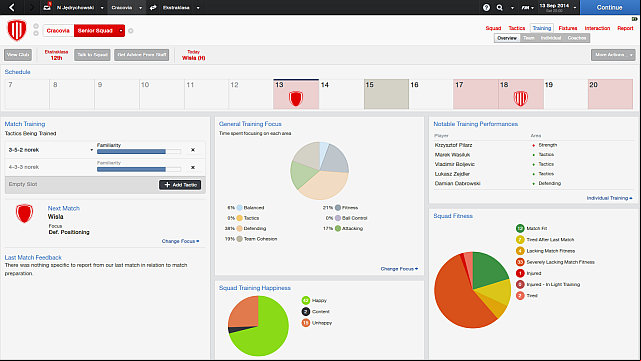Click the Injured count badge
This screenshot has width=641, height=361.
(520, 273)
